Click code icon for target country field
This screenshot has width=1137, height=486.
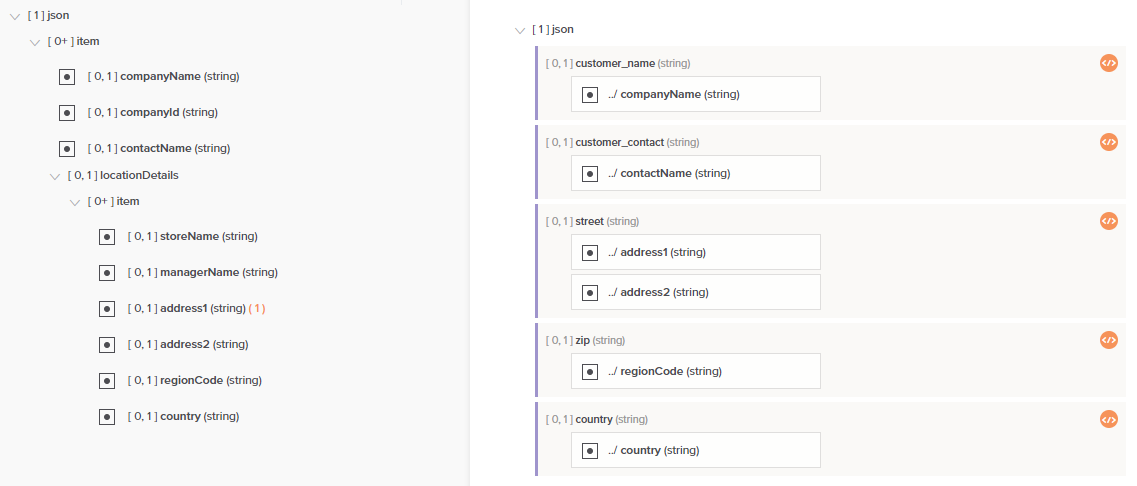coord(1108,419)
